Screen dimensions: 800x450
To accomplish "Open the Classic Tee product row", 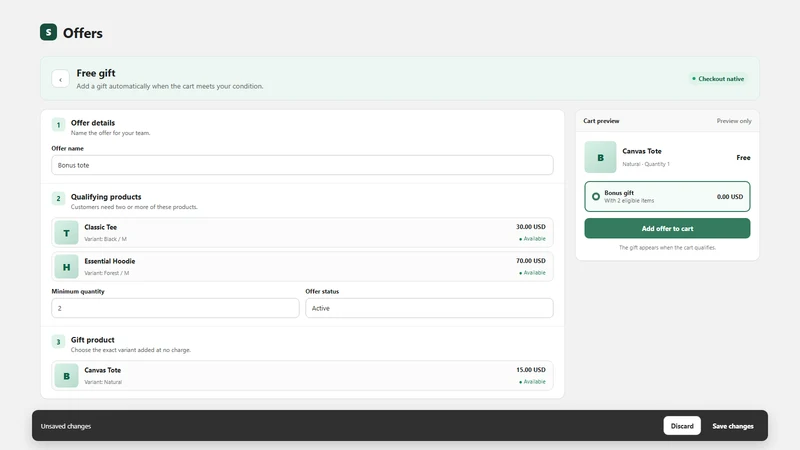I will tap(302, 233).
